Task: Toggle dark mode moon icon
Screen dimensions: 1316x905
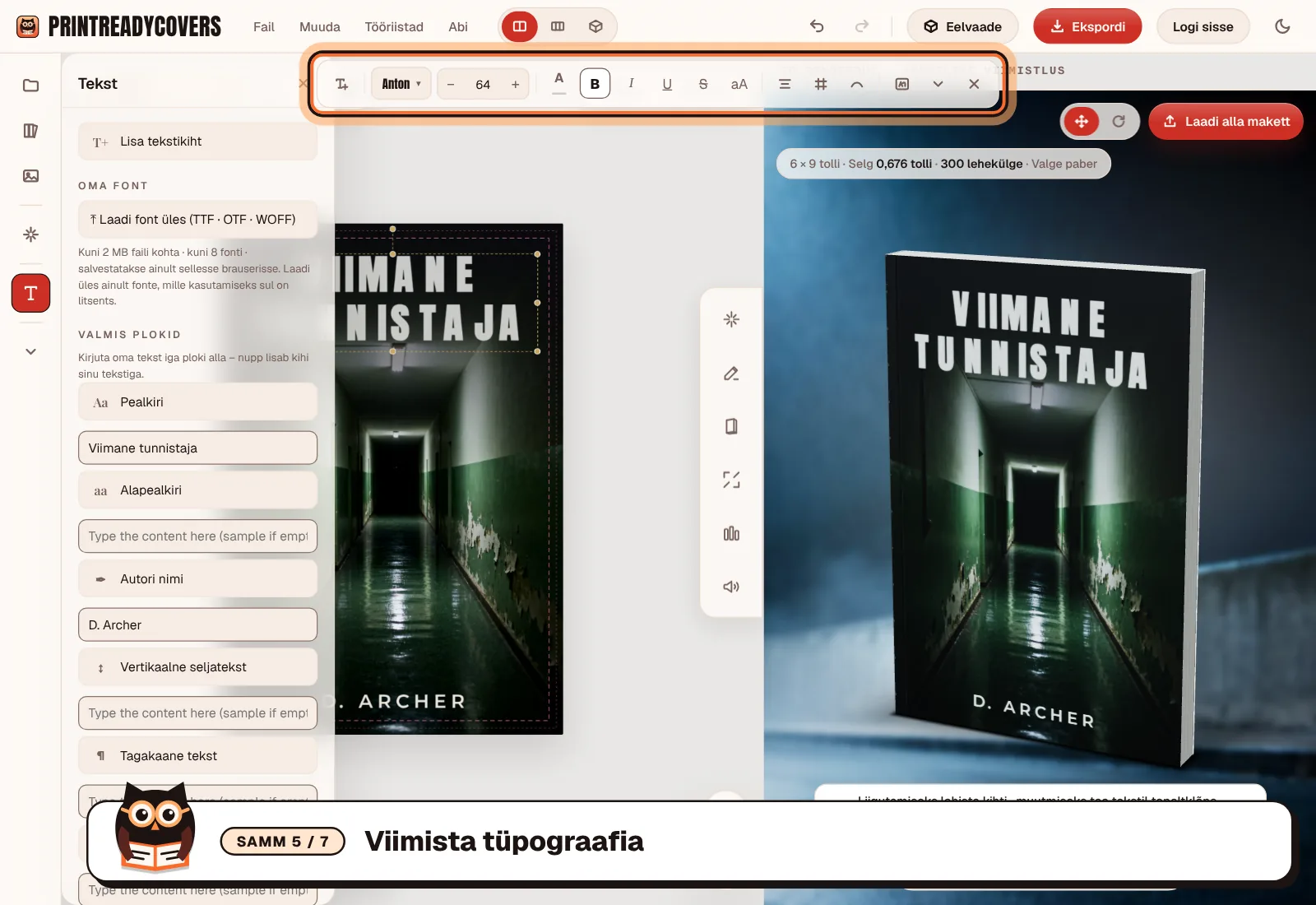Action: click(1282, 26)
